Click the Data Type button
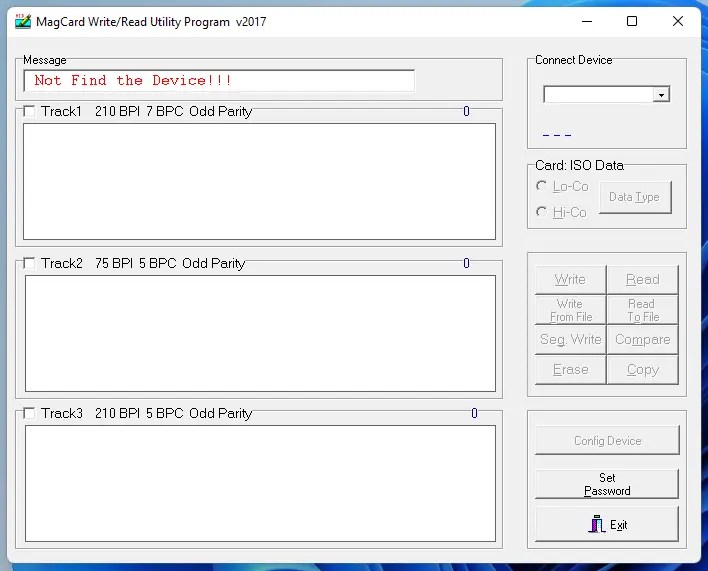 click(635, 197)
